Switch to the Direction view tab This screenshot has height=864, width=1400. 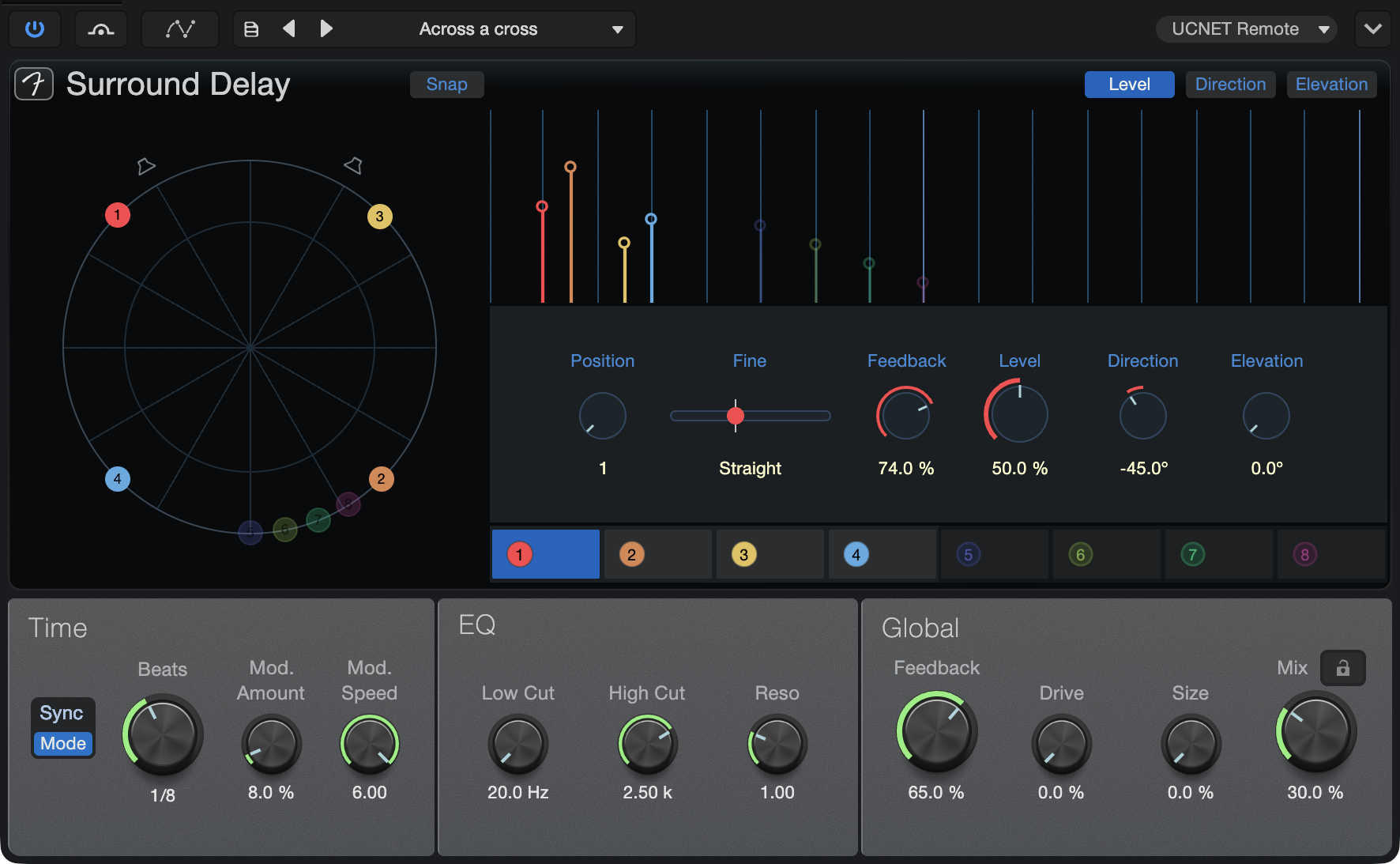tap(1230, 85)
